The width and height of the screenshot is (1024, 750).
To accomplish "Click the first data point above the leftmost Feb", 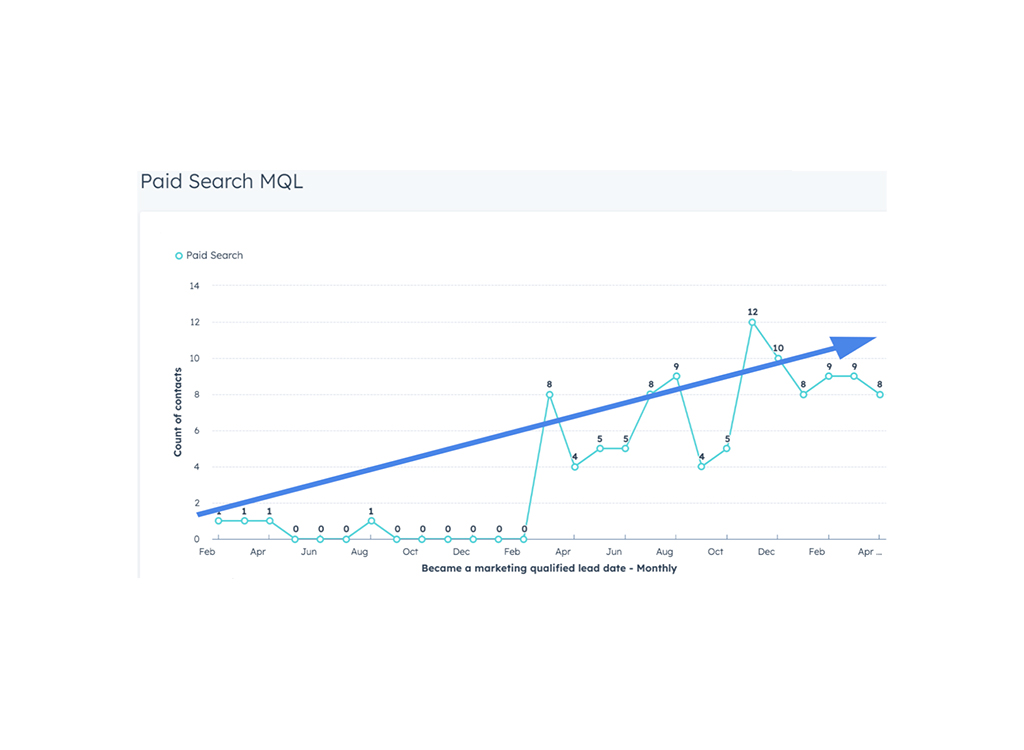I will tap(219, 521).
